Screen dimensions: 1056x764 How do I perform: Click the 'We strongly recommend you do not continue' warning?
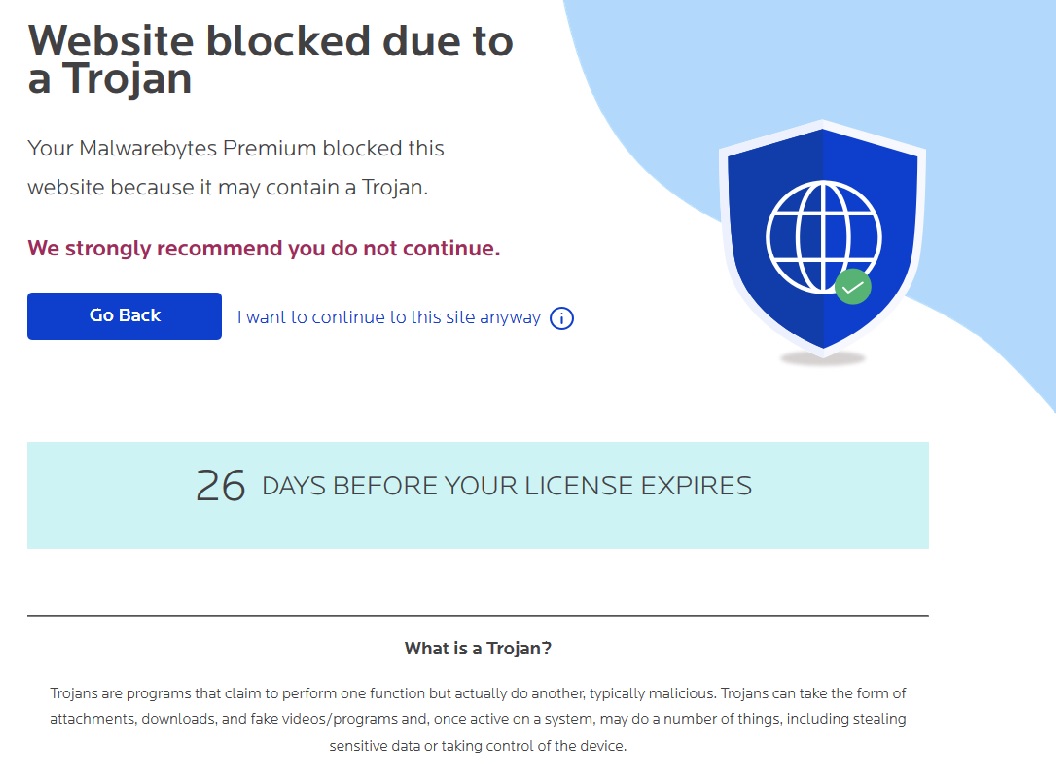pyautogui.click(x=263, y=248)
